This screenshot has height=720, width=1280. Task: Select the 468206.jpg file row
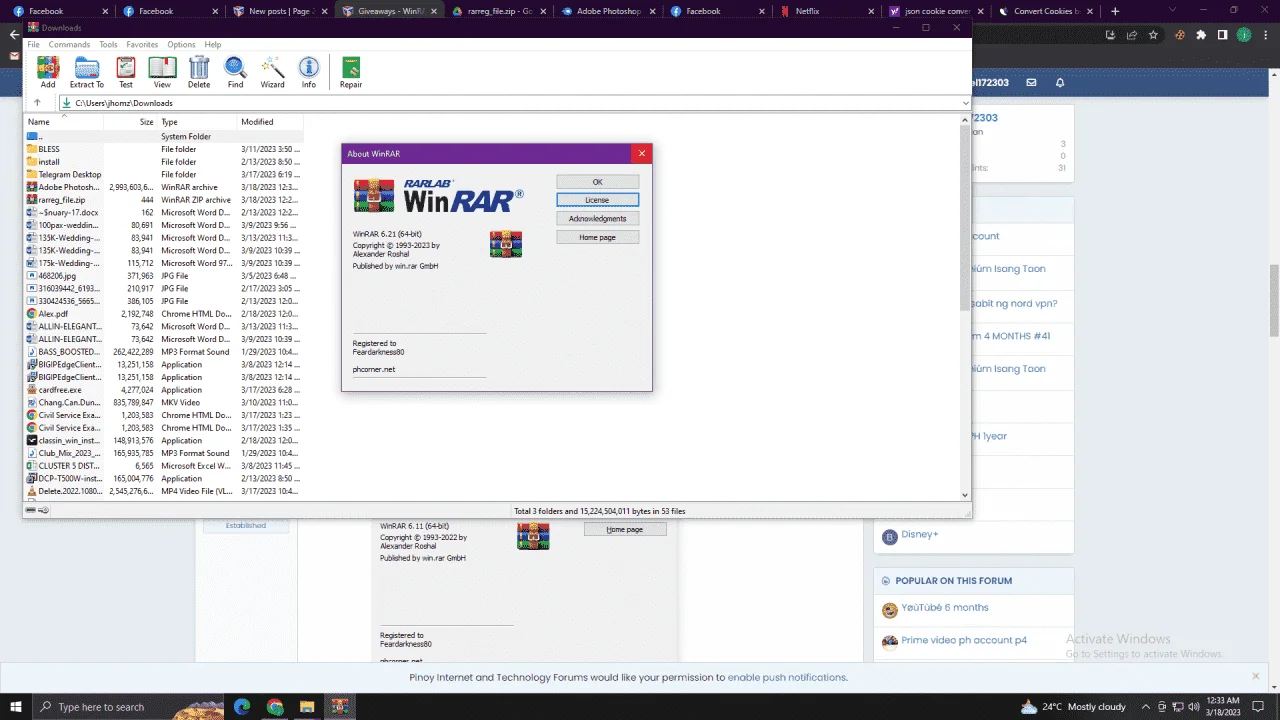pos(163,276)
